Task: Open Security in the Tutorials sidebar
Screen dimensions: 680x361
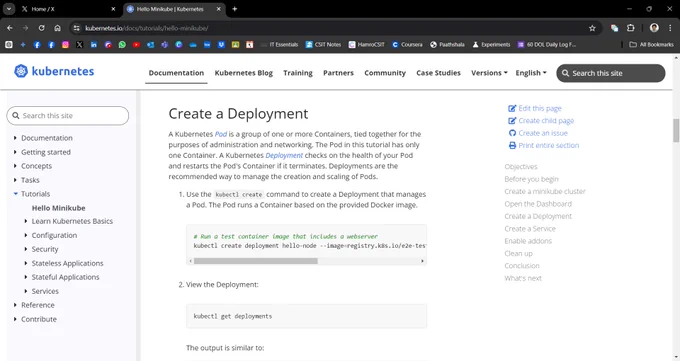Action: pos(45,249)
